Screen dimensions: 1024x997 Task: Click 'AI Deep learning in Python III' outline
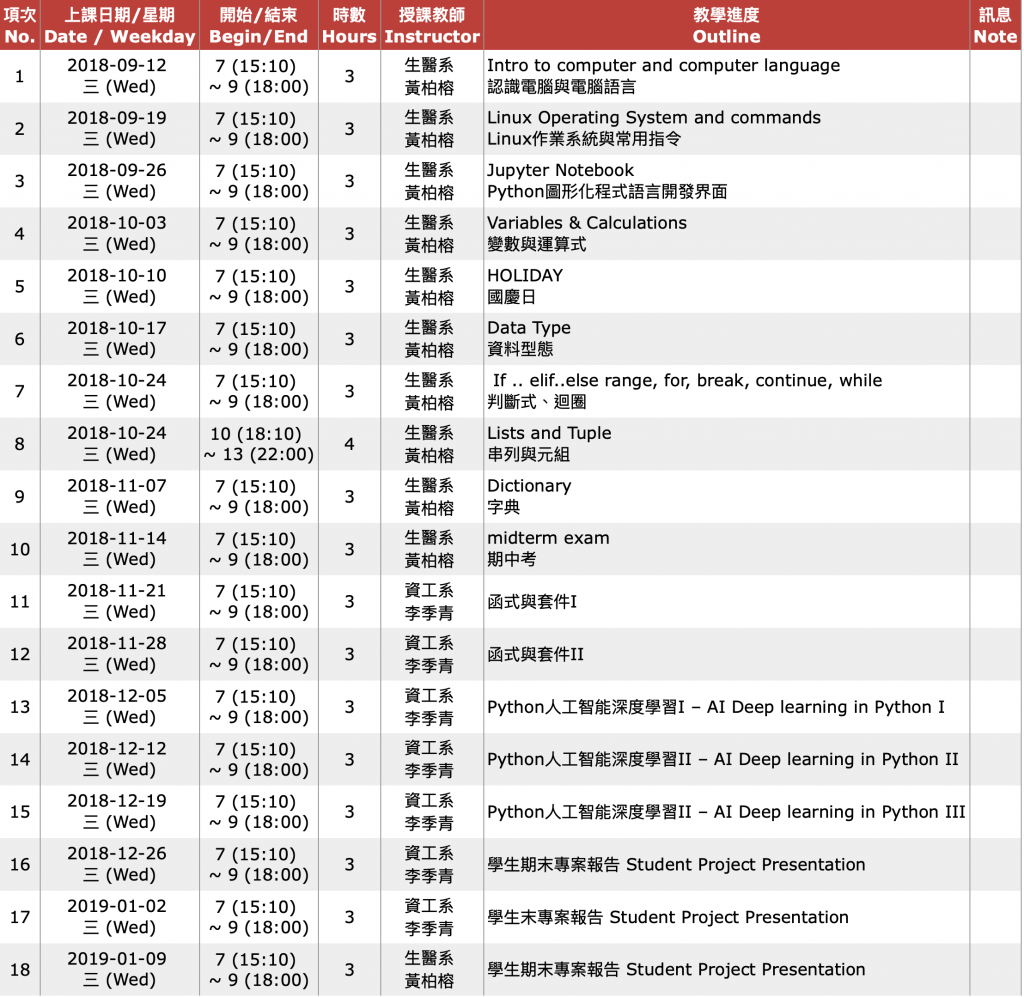(x=726, y=812)
